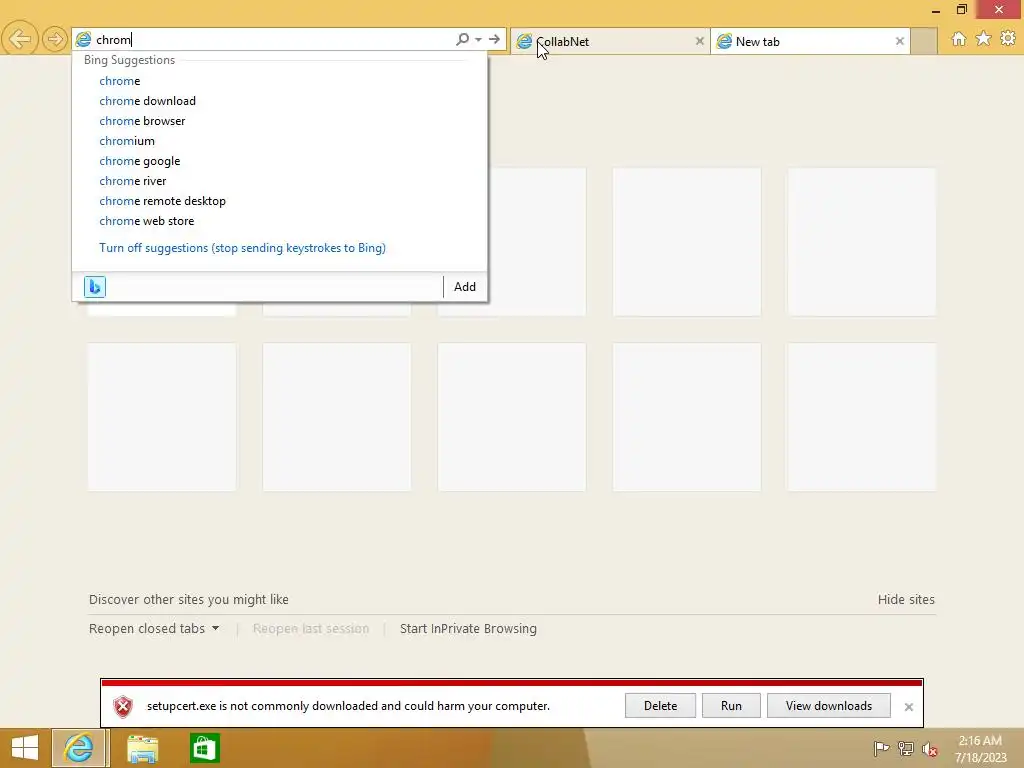The height and width of the screenshot is (768, 1024).
Task: Click the page icon left of typed address
Action: pos(84,39)
